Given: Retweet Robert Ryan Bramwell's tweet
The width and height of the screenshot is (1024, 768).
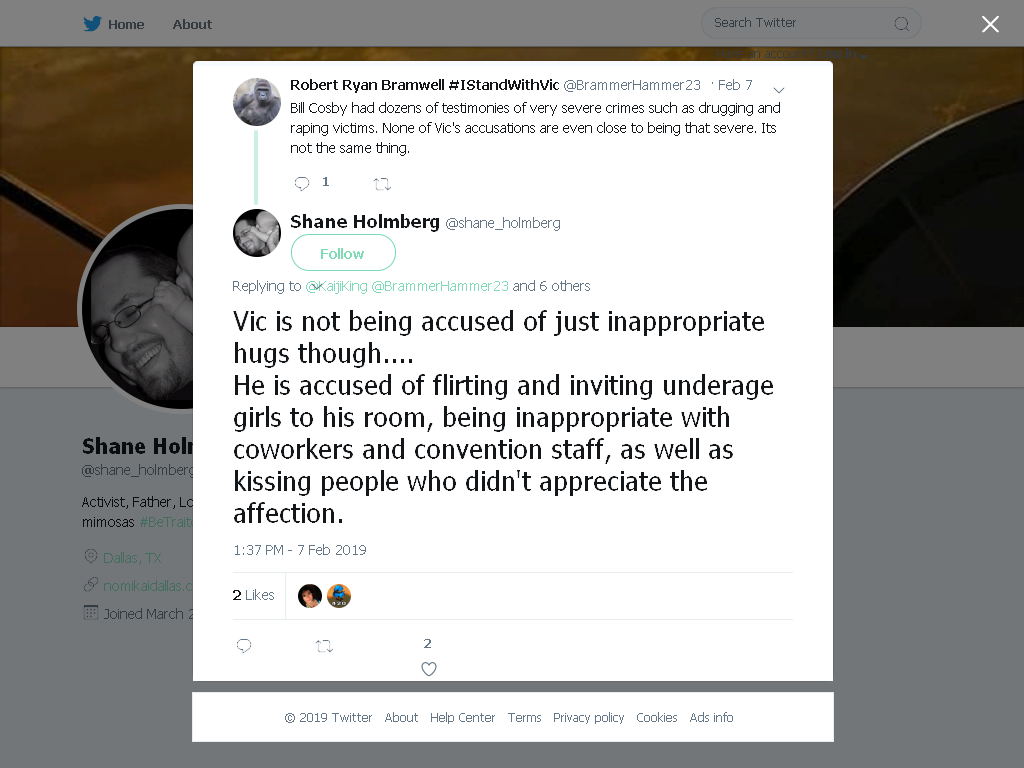Looking at the screenshot, I should pos(382,184).
